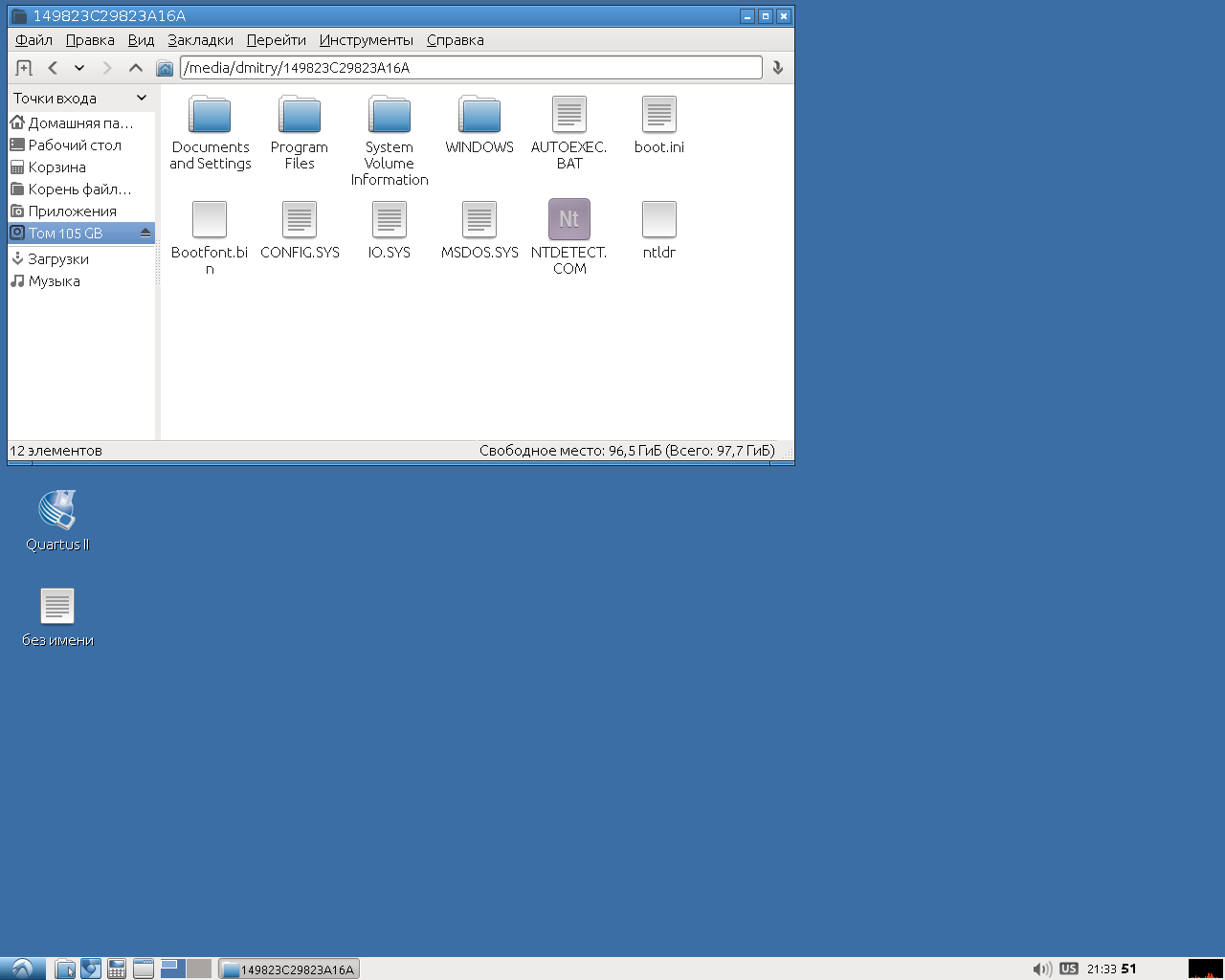1225x980 pixels.
Task: Open the history dropdown arrow in toolbar
Action: click(79, 68)
